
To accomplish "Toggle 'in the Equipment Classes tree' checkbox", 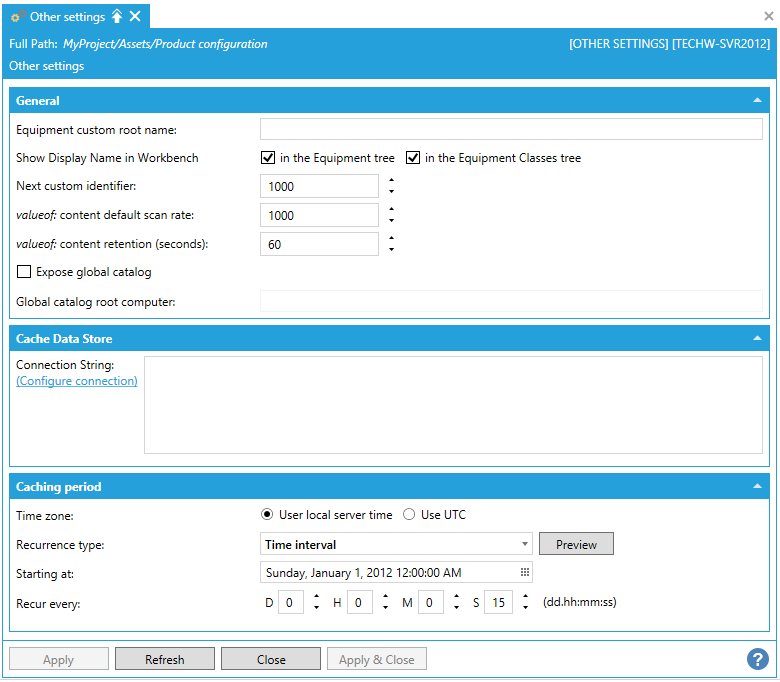I will pyautogui.click(x=413, y=158).
